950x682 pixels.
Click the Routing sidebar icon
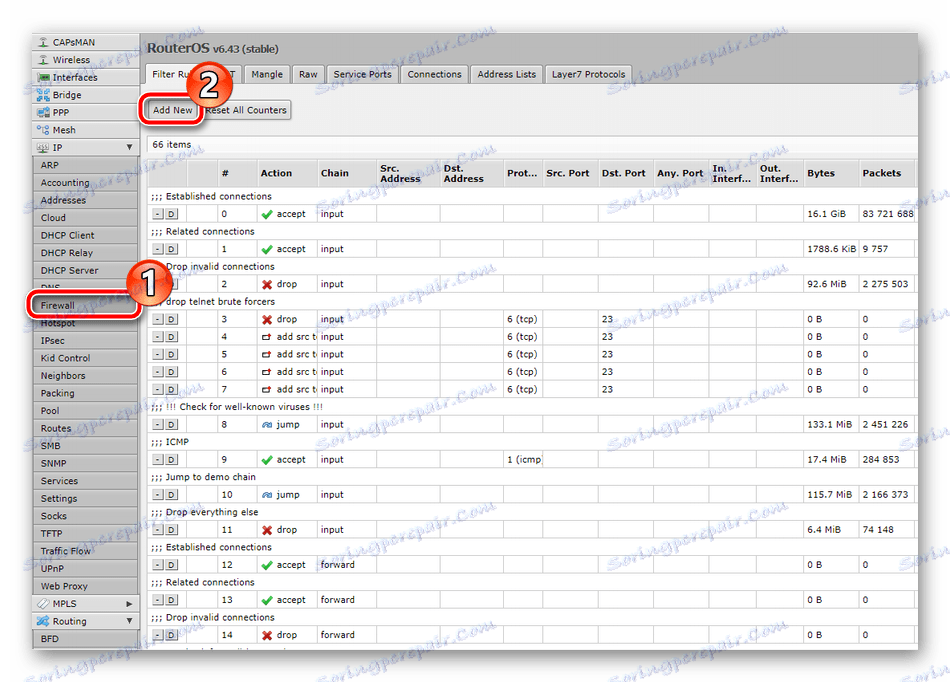click(x=43, y=621)
